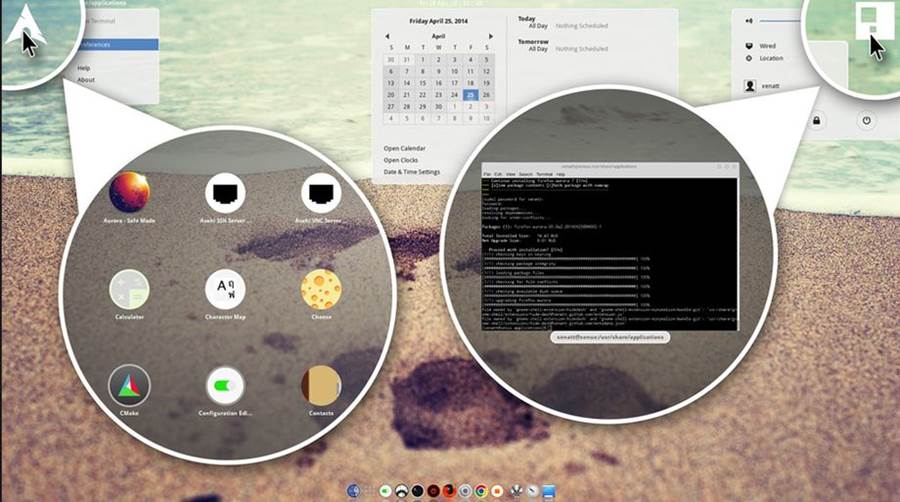Launch the Cheese webcam app
This screenshot has height=502, width=900.
tap(321, 289)
